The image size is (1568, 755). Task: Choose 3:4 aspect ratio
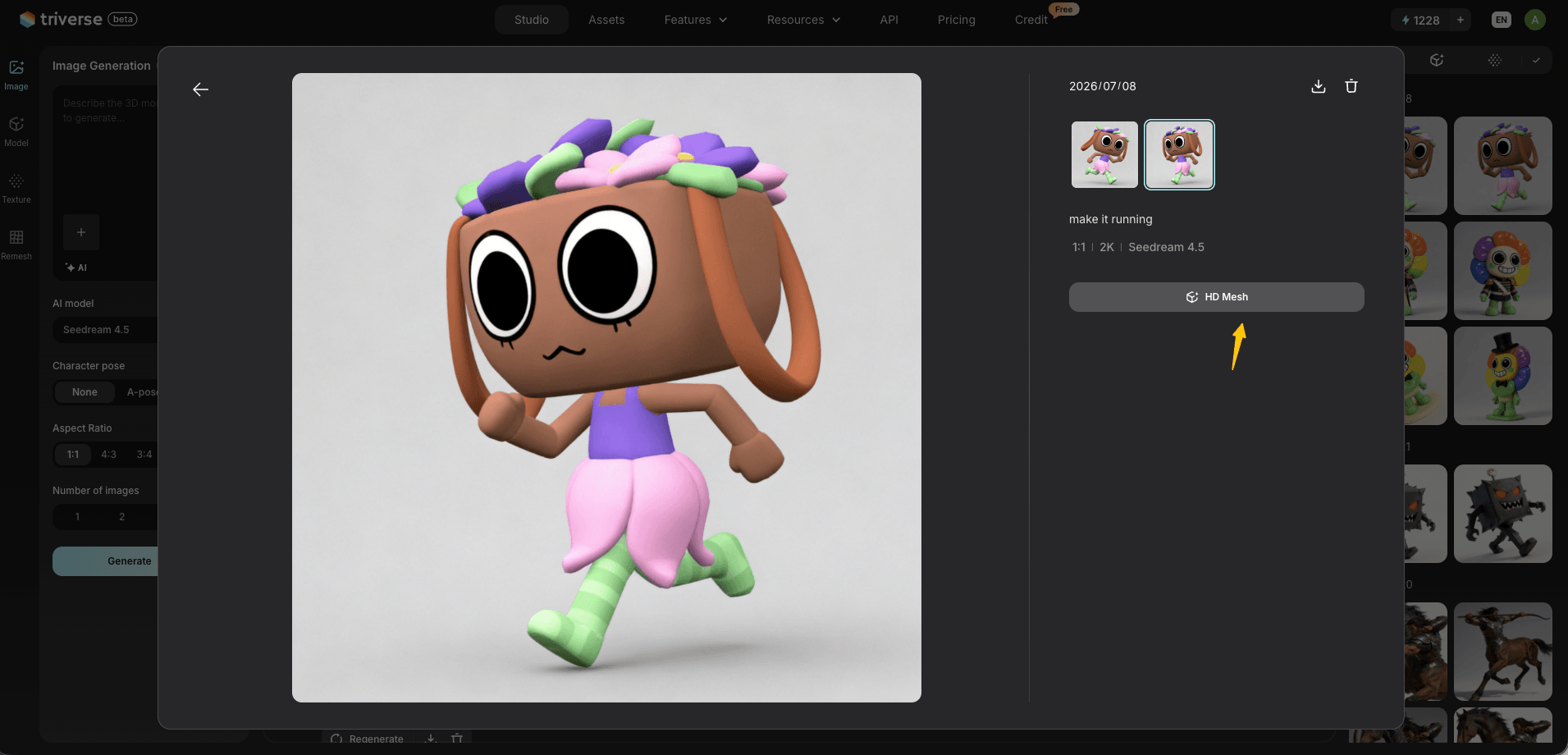click(144, 455)
